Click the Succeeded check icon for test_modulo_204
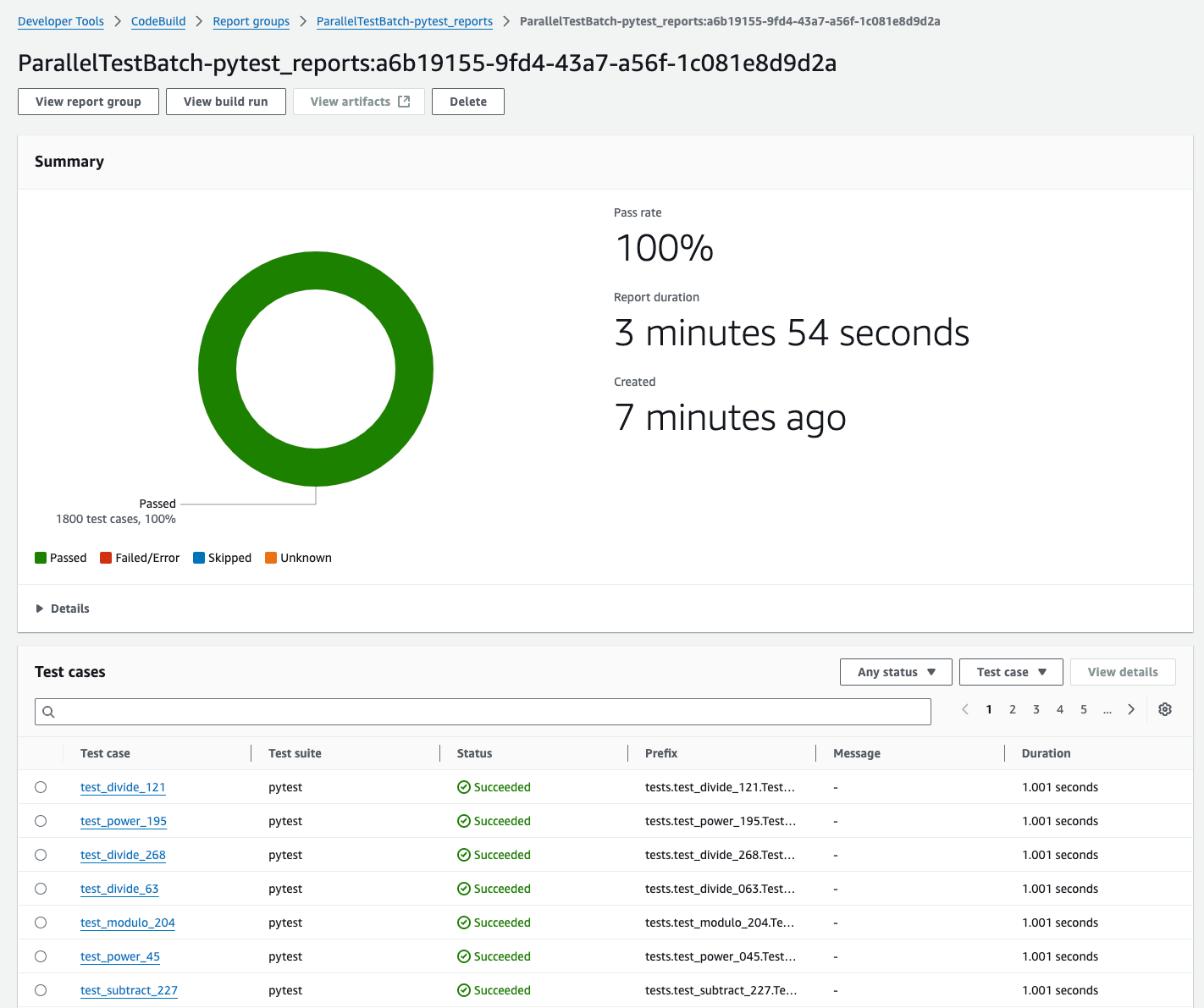1204x1008 pixels. (x=464, y=923)
